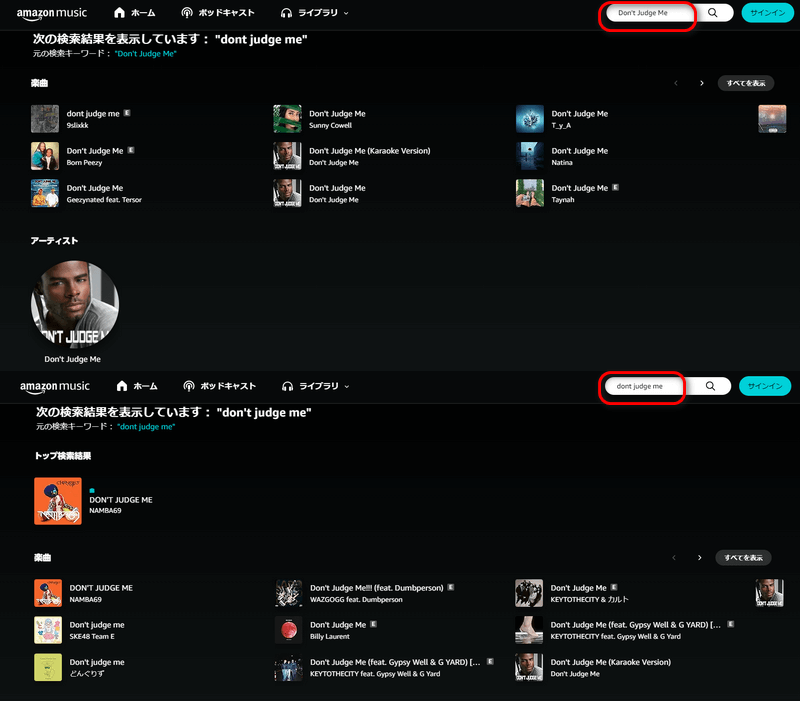Click the Amazon Music logo in the upper header
Viewport: 800px width, 701px height.
tap(52, 14)
